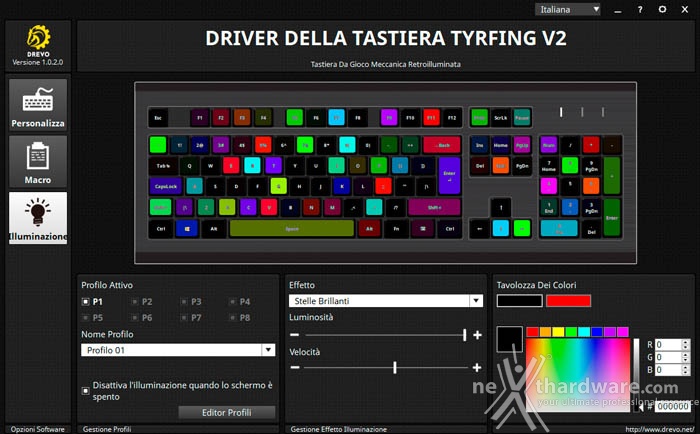Image resolution: width=700 pixels, height=434 pixels.
Task: Select the Esc key on virtual keyboard
Action: [x=158, y=118]
